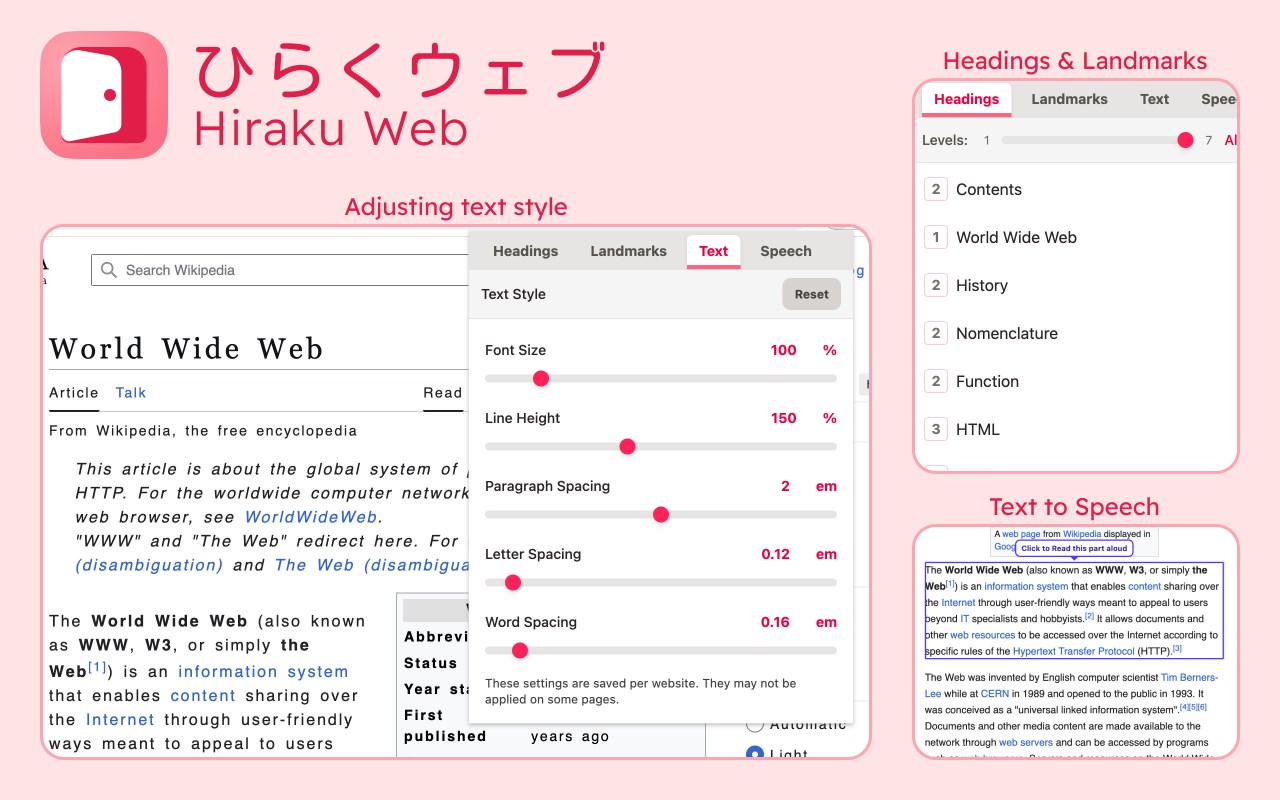Select Headings tab in Headings & Landmarks panel
Image resolution: width=1280 pixels, height=800 pixels.
click(x=966, y=99)
